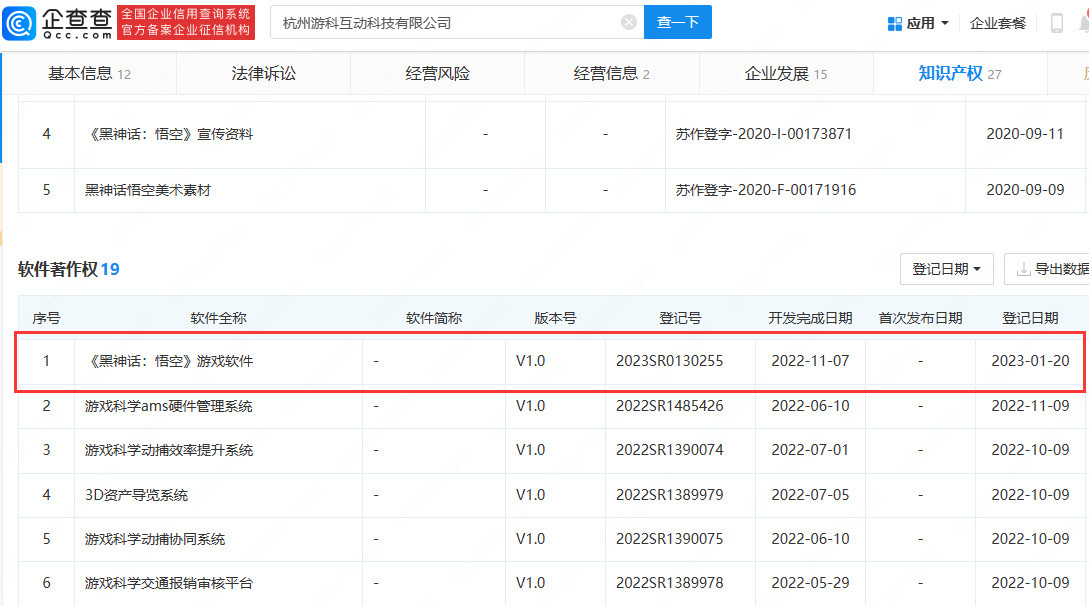The image size is (1089, 606).
Task: Open the 法律诉讼 tab
Action: [263, 73]
